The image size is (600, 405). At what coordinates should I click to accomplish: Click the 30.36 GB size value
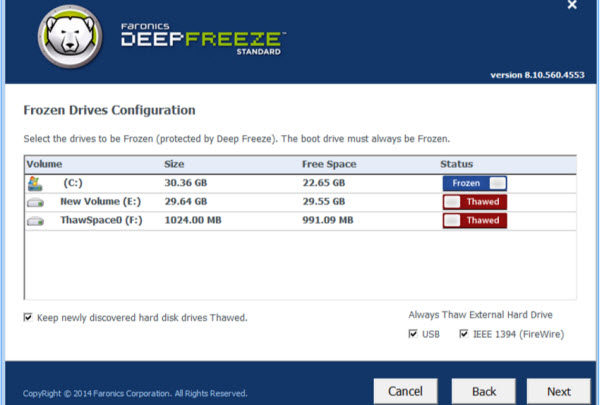tap(186, 183)
